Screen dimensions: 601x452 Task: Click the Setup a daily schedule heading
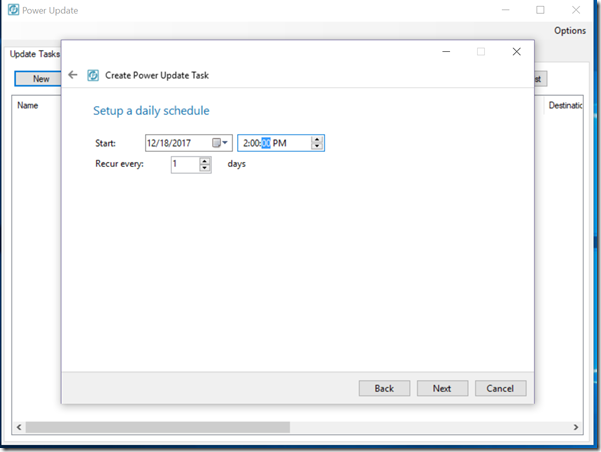151,111
